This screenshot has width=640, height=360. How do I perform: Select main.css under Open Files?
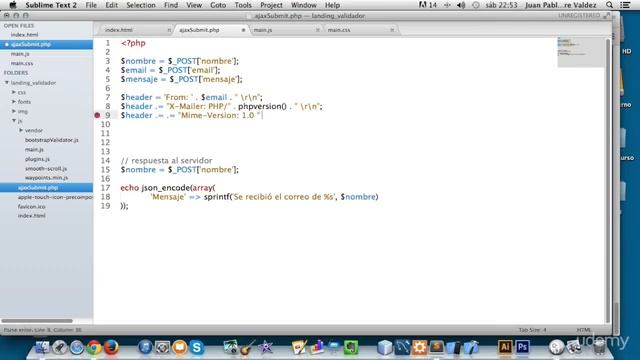tap(22, 63)
